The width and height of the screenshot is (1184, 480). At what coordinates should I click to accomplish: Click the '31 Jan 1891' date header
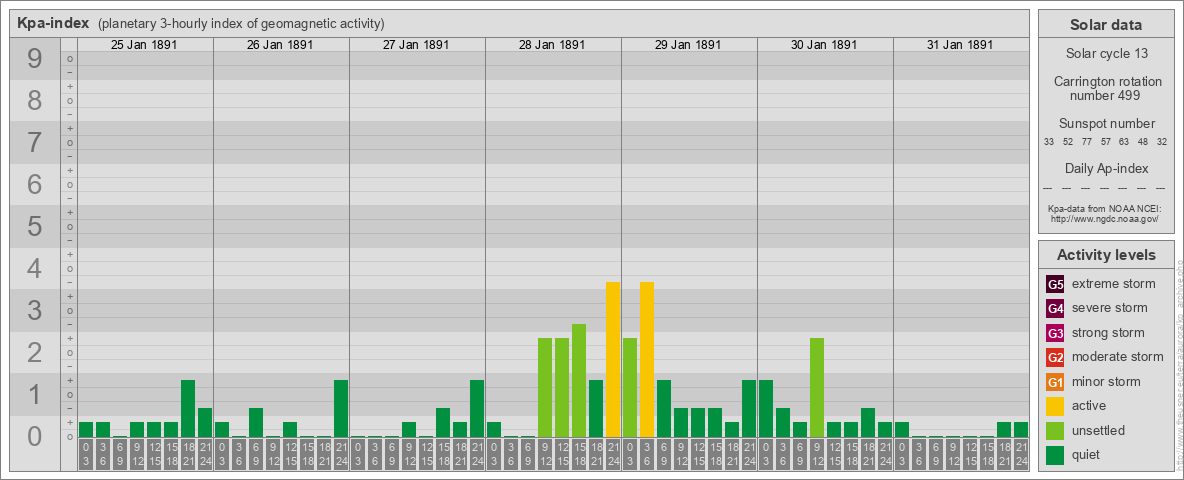pos(960,45)
